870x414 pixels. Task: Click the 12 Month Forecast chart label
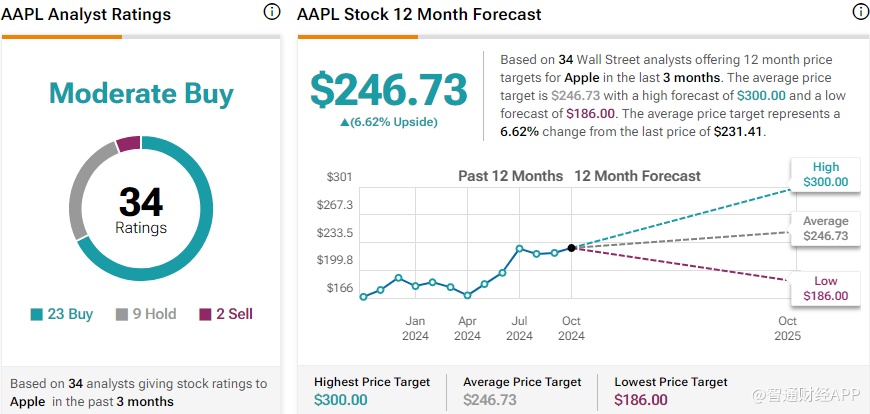(637, 176)
